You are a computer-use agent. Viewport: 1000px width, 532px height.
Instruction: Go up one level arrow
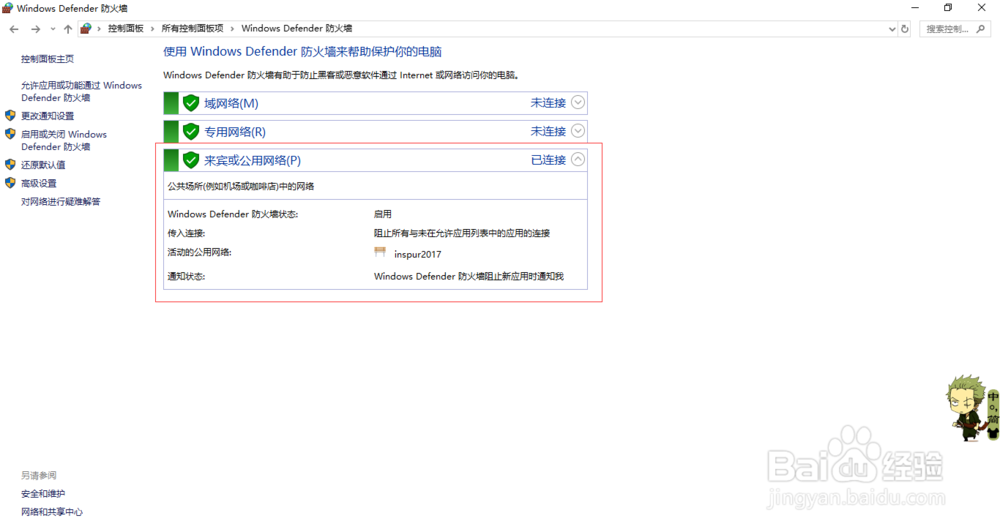[68, 29]
